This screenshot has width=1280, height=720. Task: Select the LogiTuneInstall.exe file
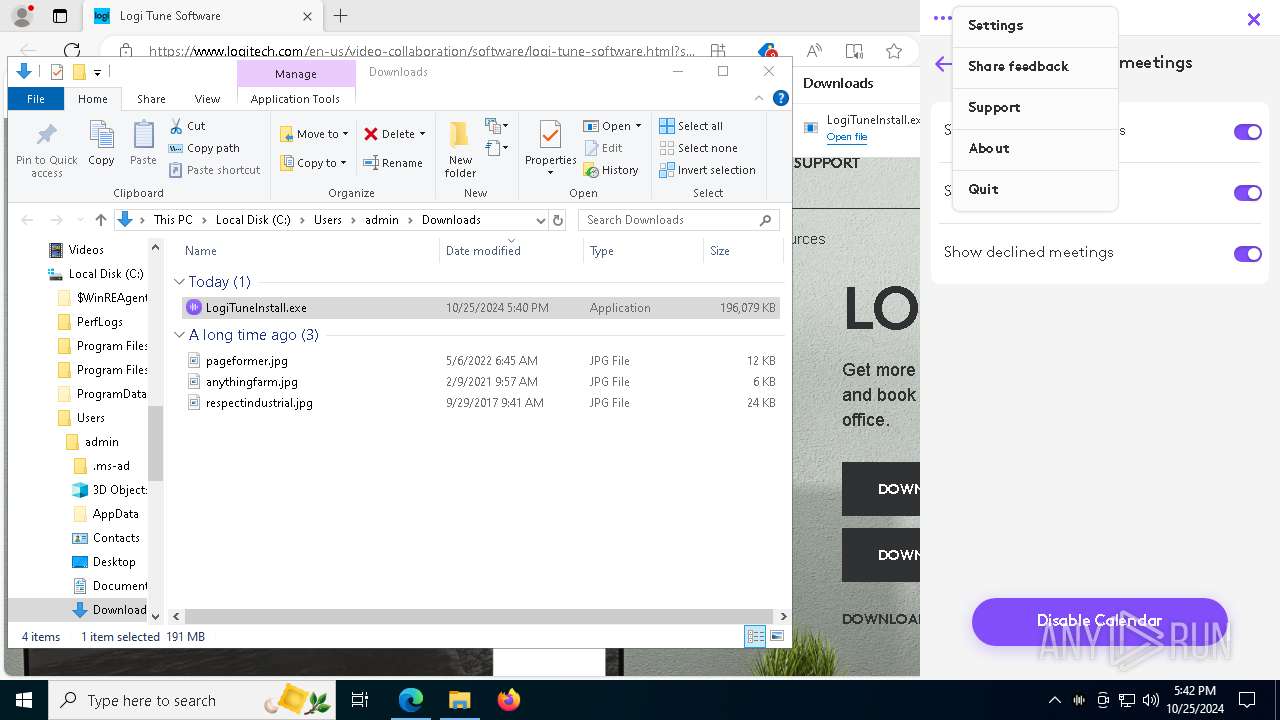point(481,308)
